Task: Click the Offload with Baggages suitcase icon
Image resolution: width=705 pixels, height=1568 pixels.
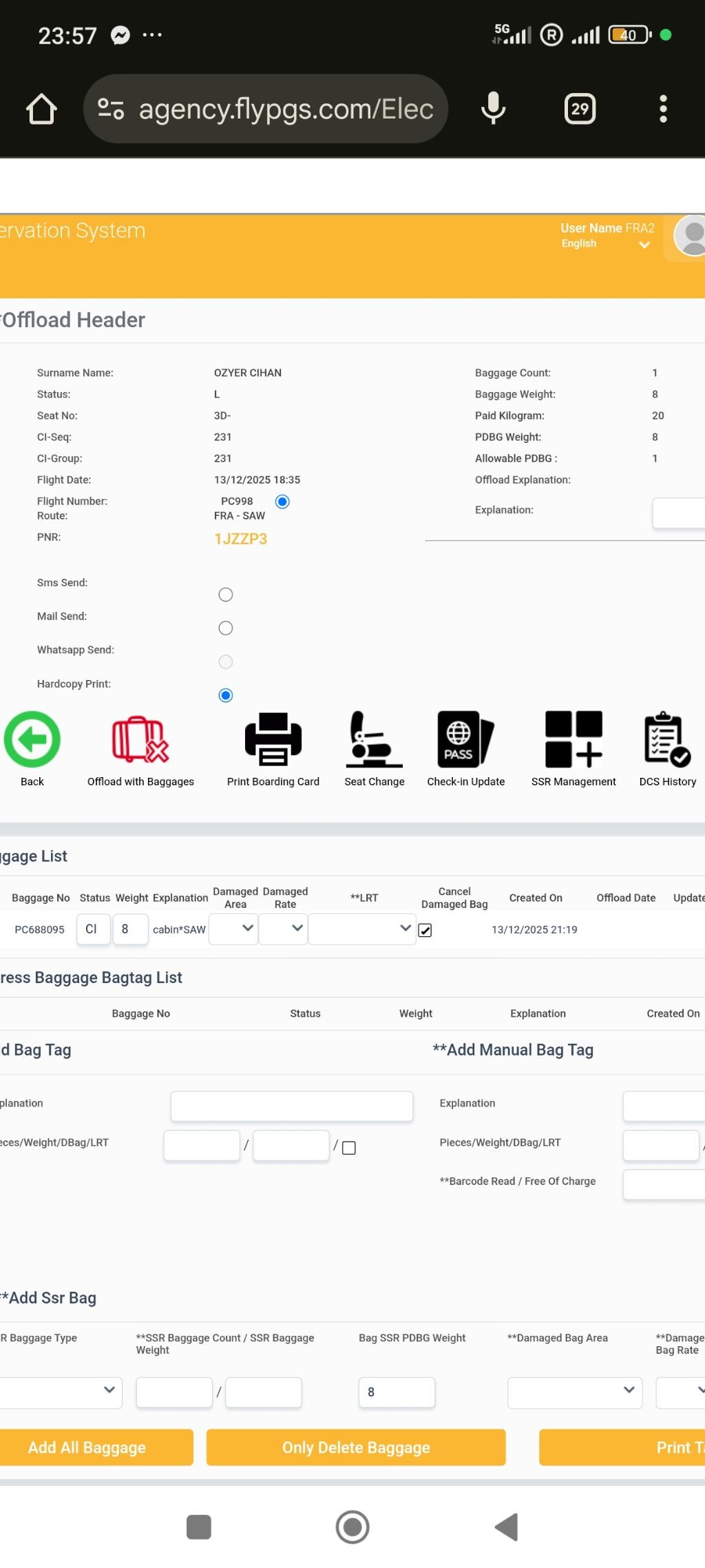Action: 140,739
